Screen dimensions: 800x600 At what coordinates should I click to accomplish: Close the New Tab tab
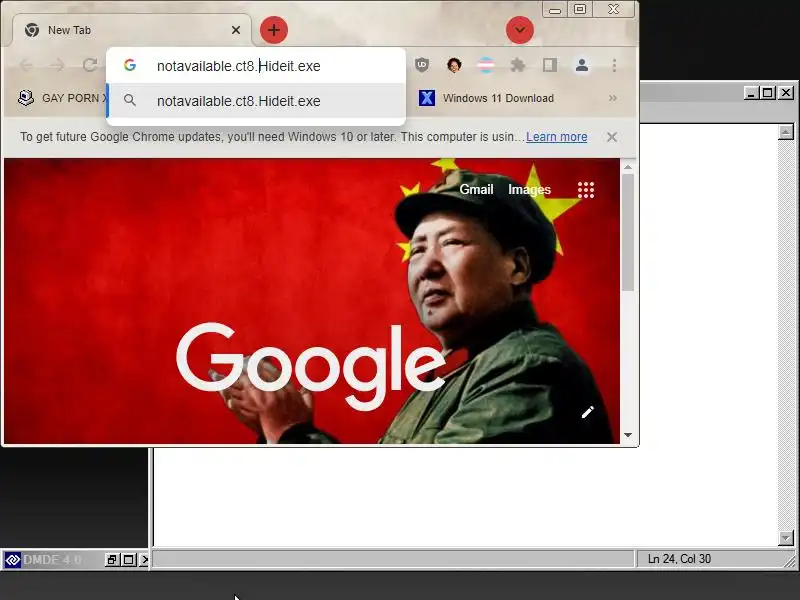pos(236,30)
